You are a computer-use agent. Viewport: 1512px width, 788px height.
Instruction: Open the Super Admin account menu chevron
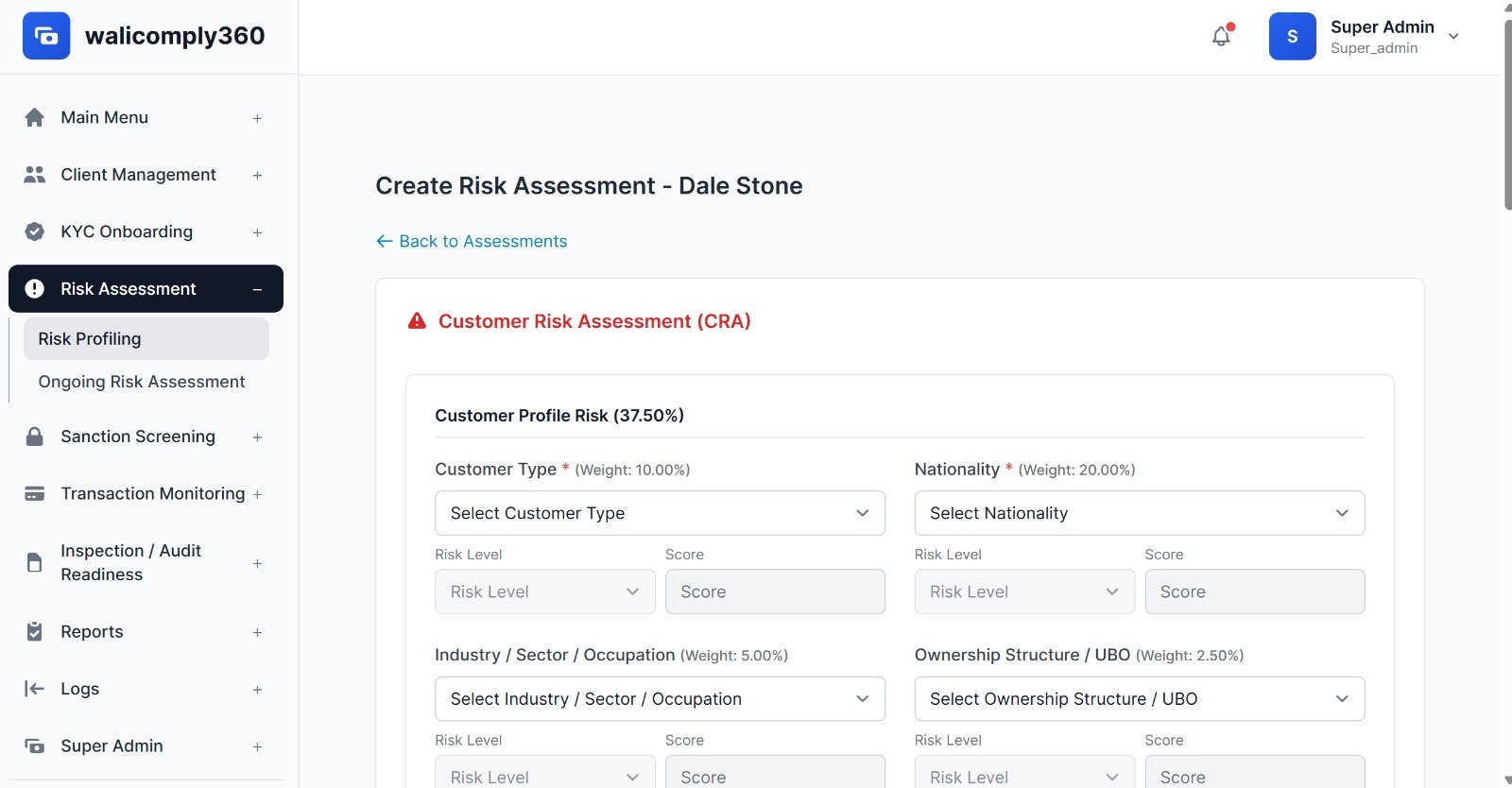1453,37
